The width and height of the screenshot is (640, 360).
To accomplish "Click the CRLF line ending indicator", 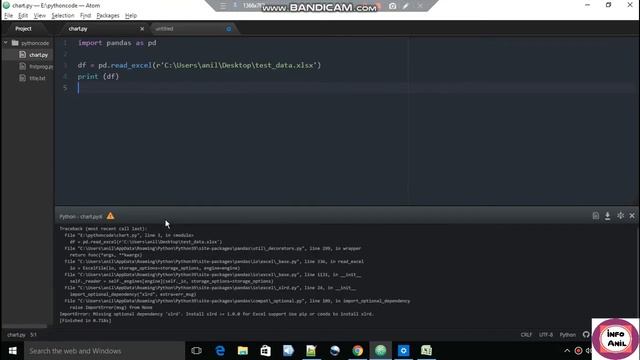I will (x=526, y=335).
